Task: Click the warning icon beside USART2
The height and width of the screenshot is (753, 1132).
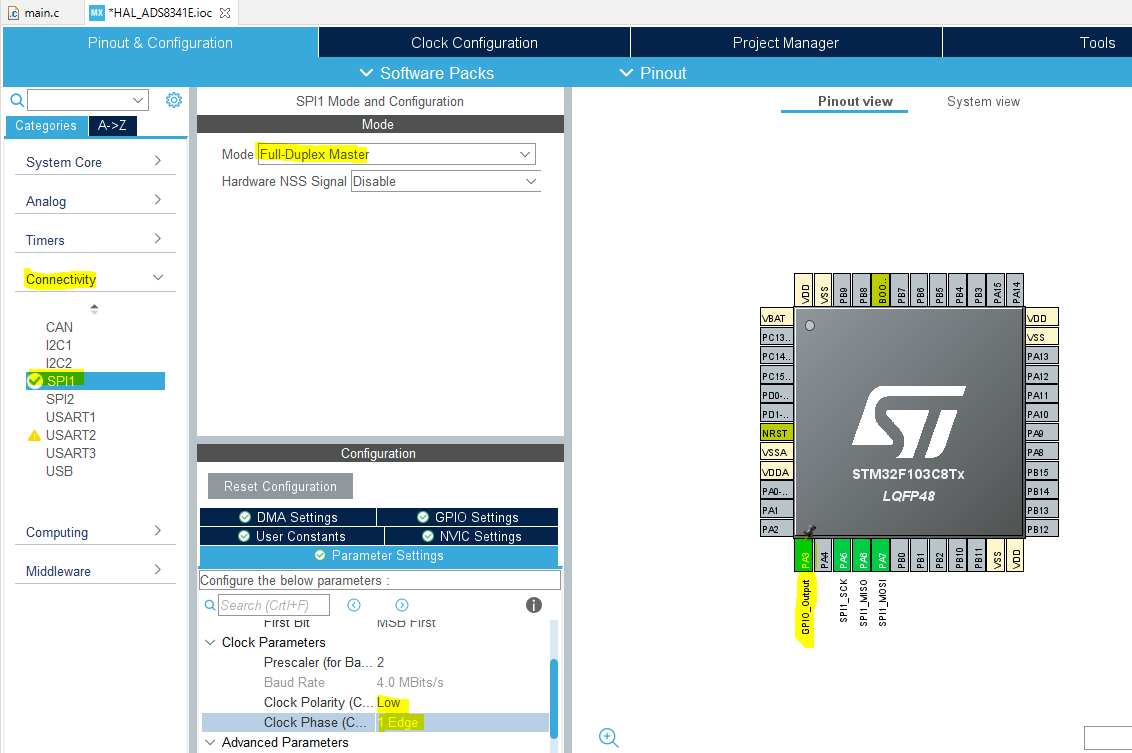Action: (34, 435)
